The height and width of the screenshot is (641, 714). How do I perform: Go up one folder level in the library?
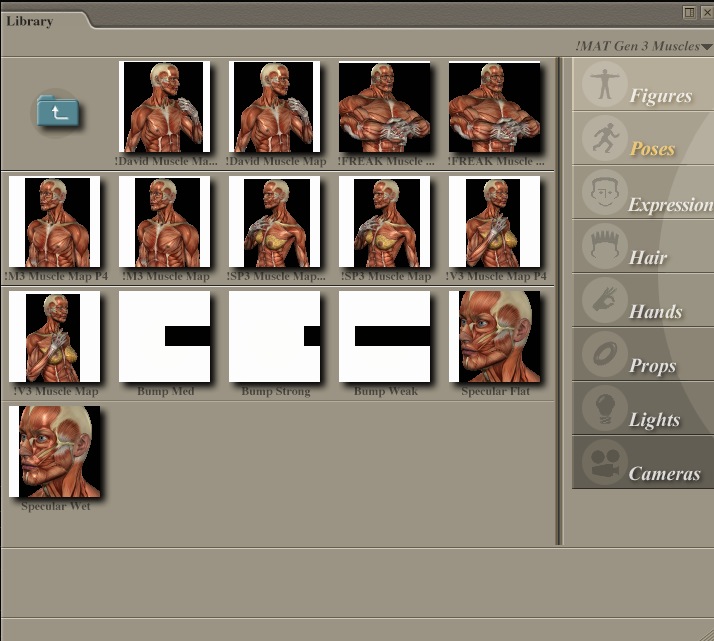click(58, 112)
